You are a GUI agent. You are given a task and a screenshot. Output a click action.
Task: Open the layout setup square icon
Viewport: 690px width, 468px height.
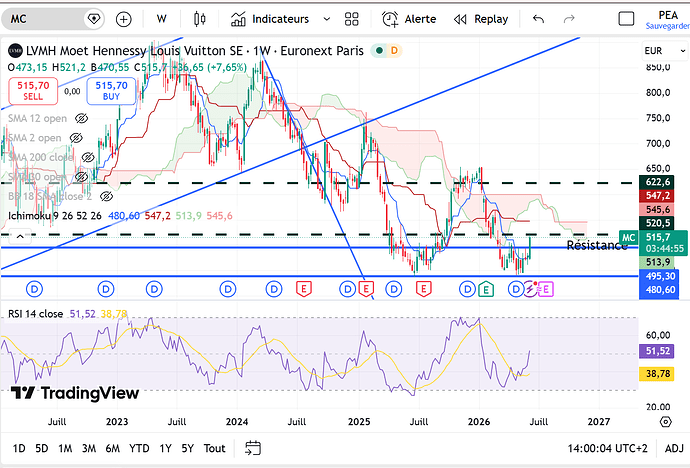[626, 19]
